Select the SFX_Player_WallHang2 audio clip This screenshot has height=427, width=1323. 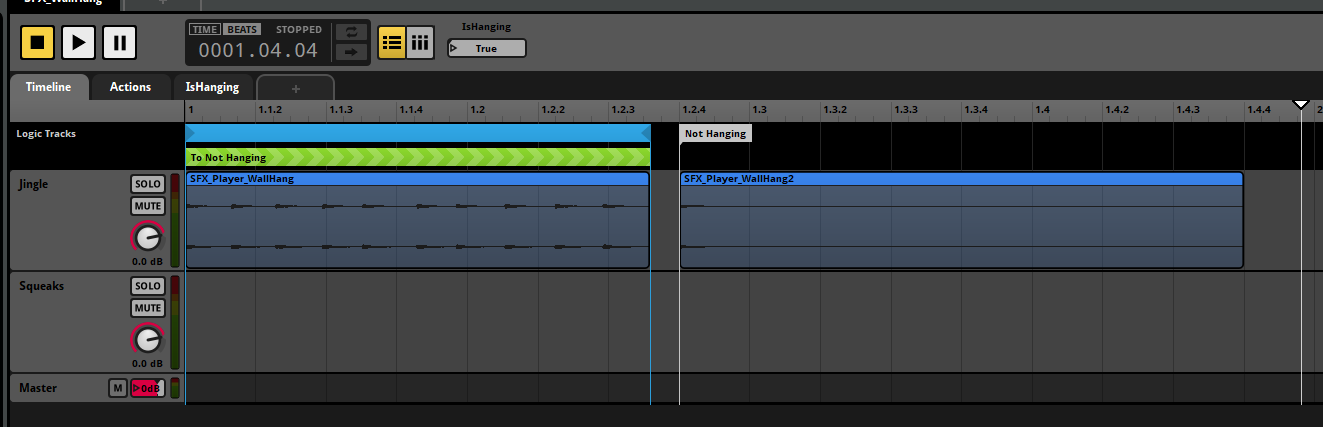point(961,220)
